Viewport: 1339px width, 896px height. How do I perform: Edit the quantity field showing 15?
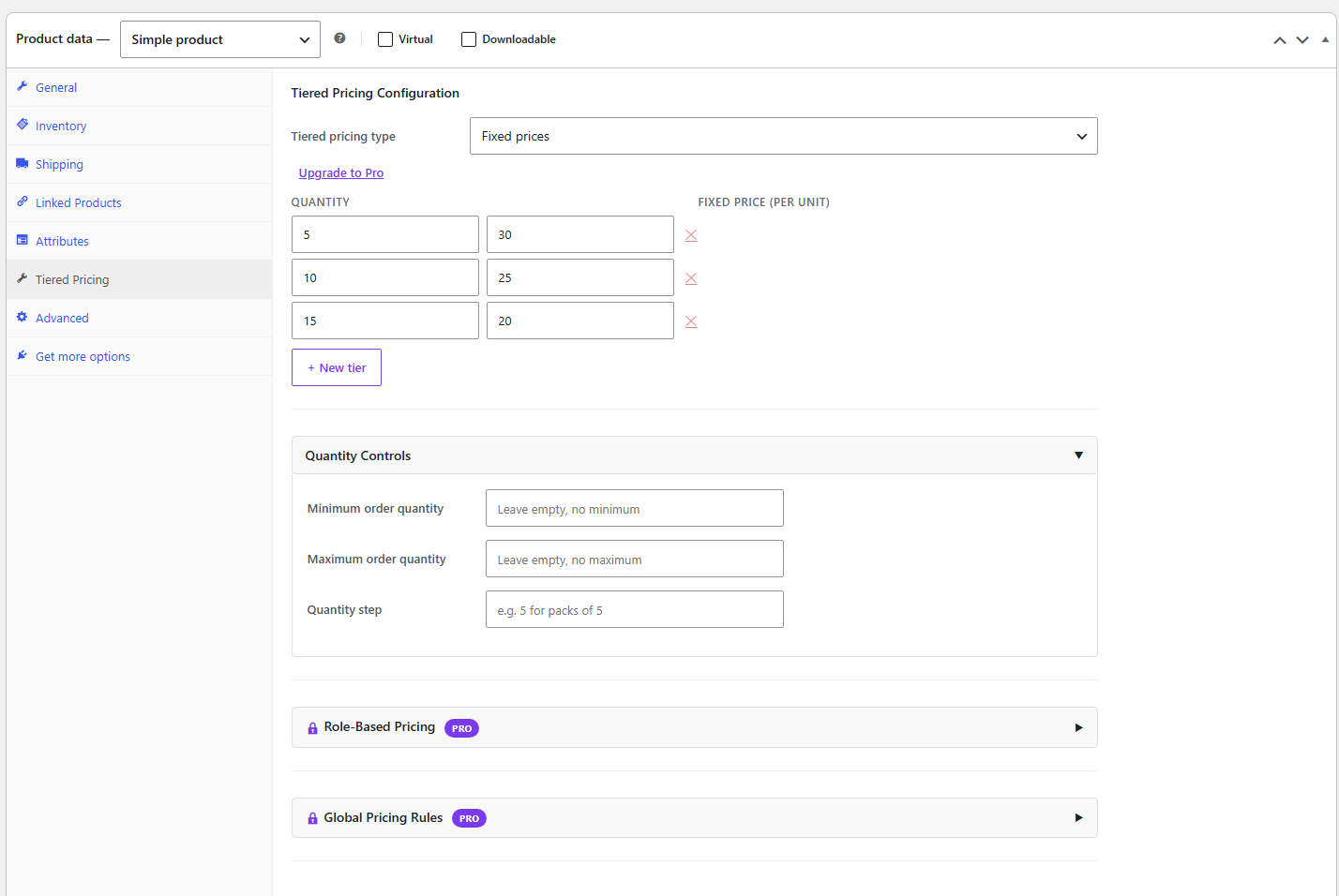[x=385, y=321]
